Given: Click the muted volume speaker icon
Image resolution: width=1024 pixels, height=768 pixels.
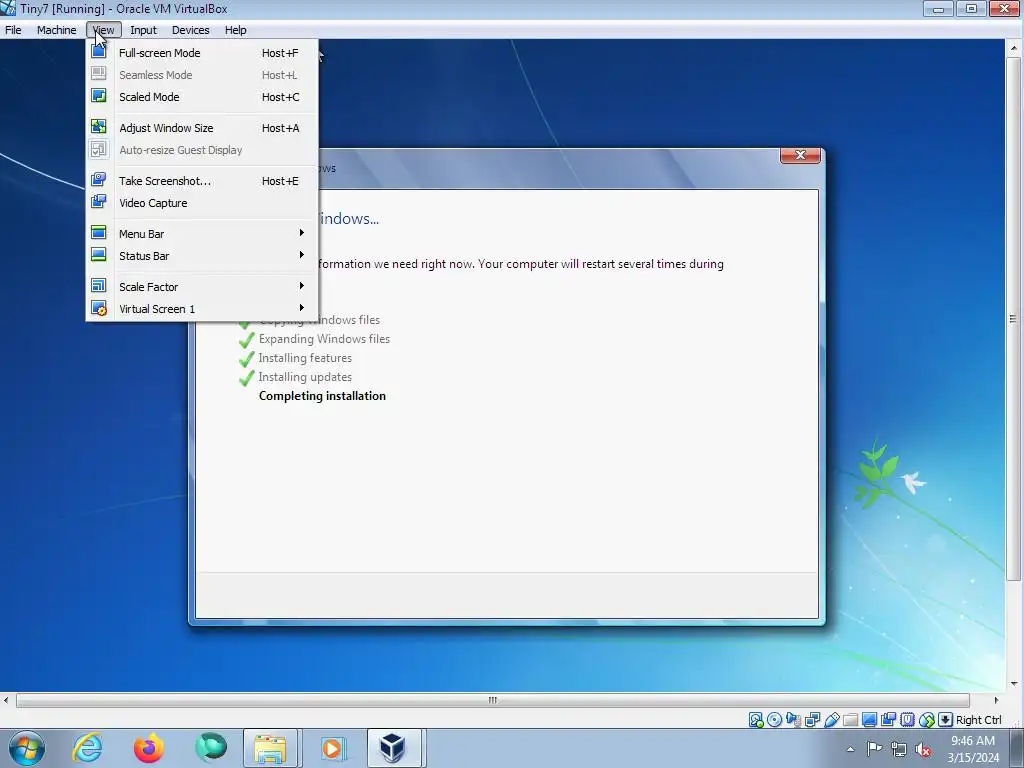Looking at the screenshot, I should pyautogui.click(x=923, y=749).
